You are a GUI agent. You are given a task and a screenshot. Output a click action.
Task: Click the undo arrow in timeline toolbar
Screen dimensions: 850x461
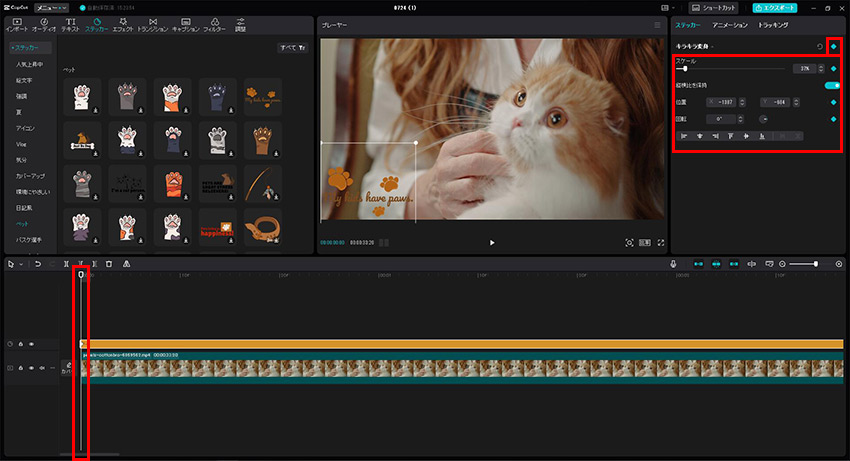(x=37, y=264)
